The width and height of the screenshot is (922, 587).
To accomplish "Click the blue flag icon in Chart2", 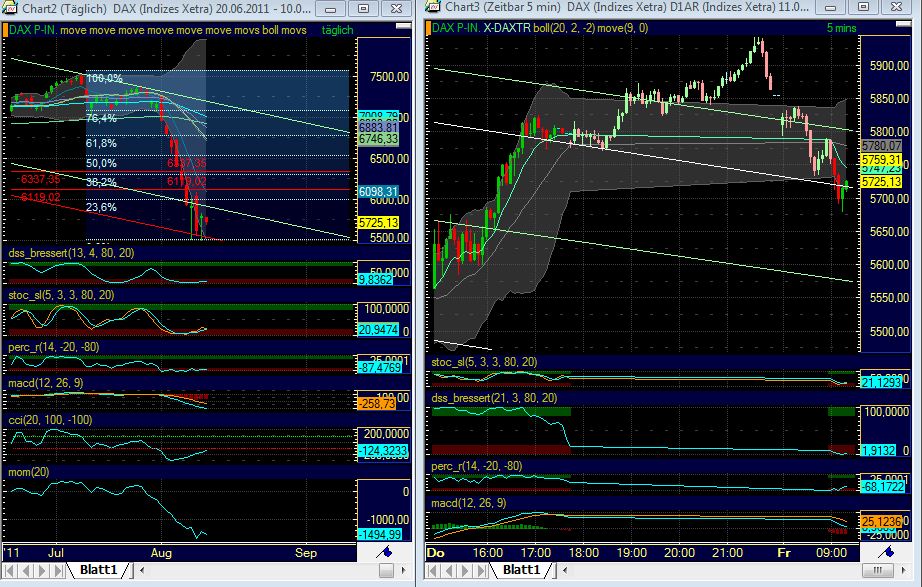I will coord(385,552).
